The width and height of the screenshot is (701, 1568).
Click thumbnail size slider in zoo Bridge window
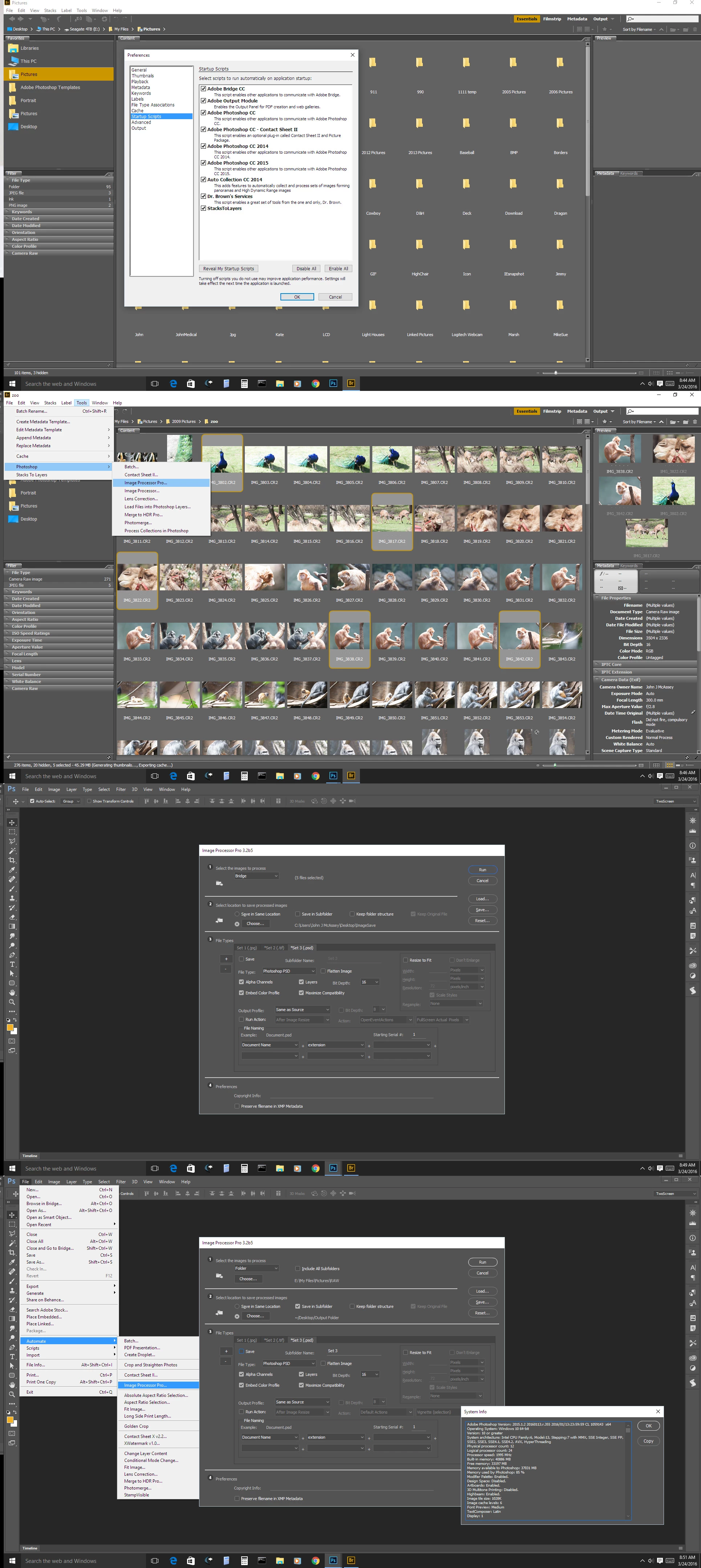tap(555, 765)
